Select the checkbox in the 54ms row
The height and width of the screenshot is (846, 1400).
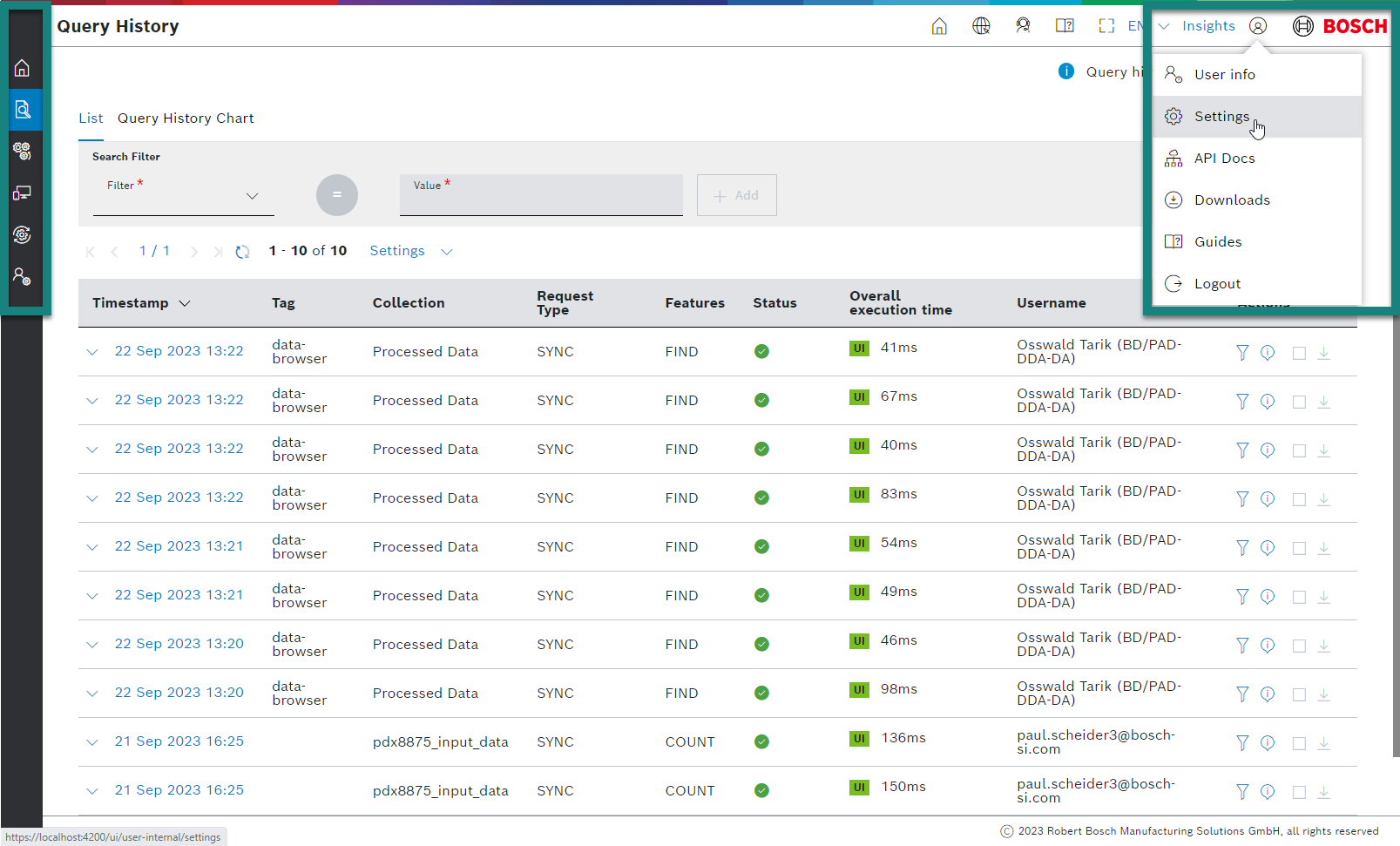1299,548
